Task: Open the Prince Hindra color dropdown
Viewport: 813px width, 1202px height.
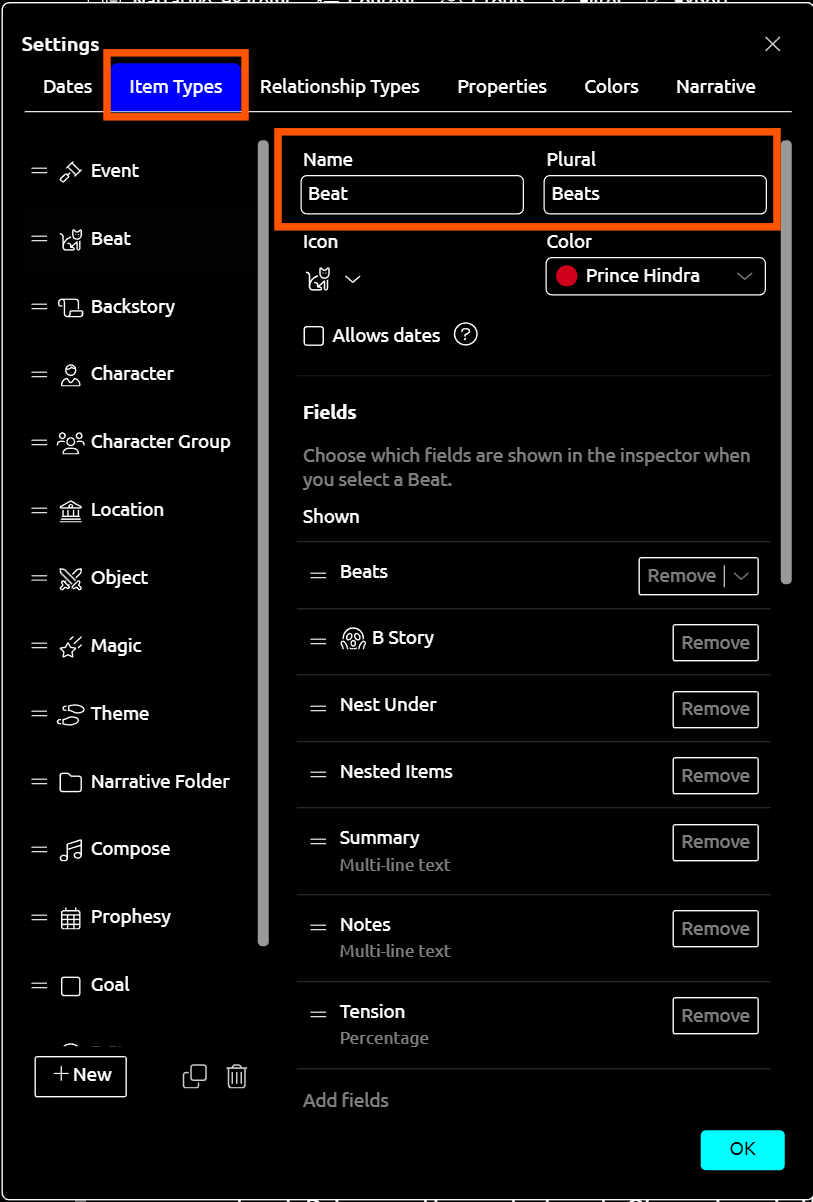Action: coord(744,276)
